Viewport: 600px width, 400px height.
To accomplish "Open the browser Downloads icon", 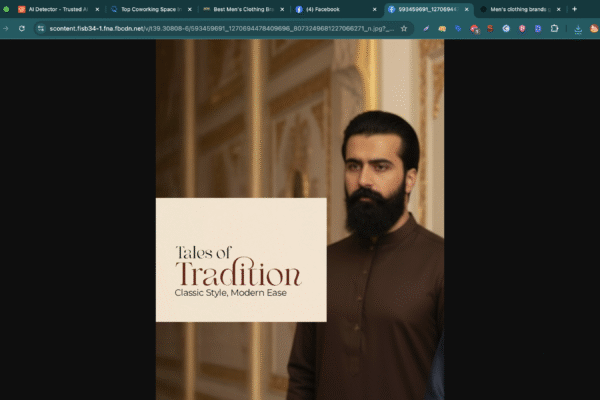I will pyautogui.click(x=578, y=28).
